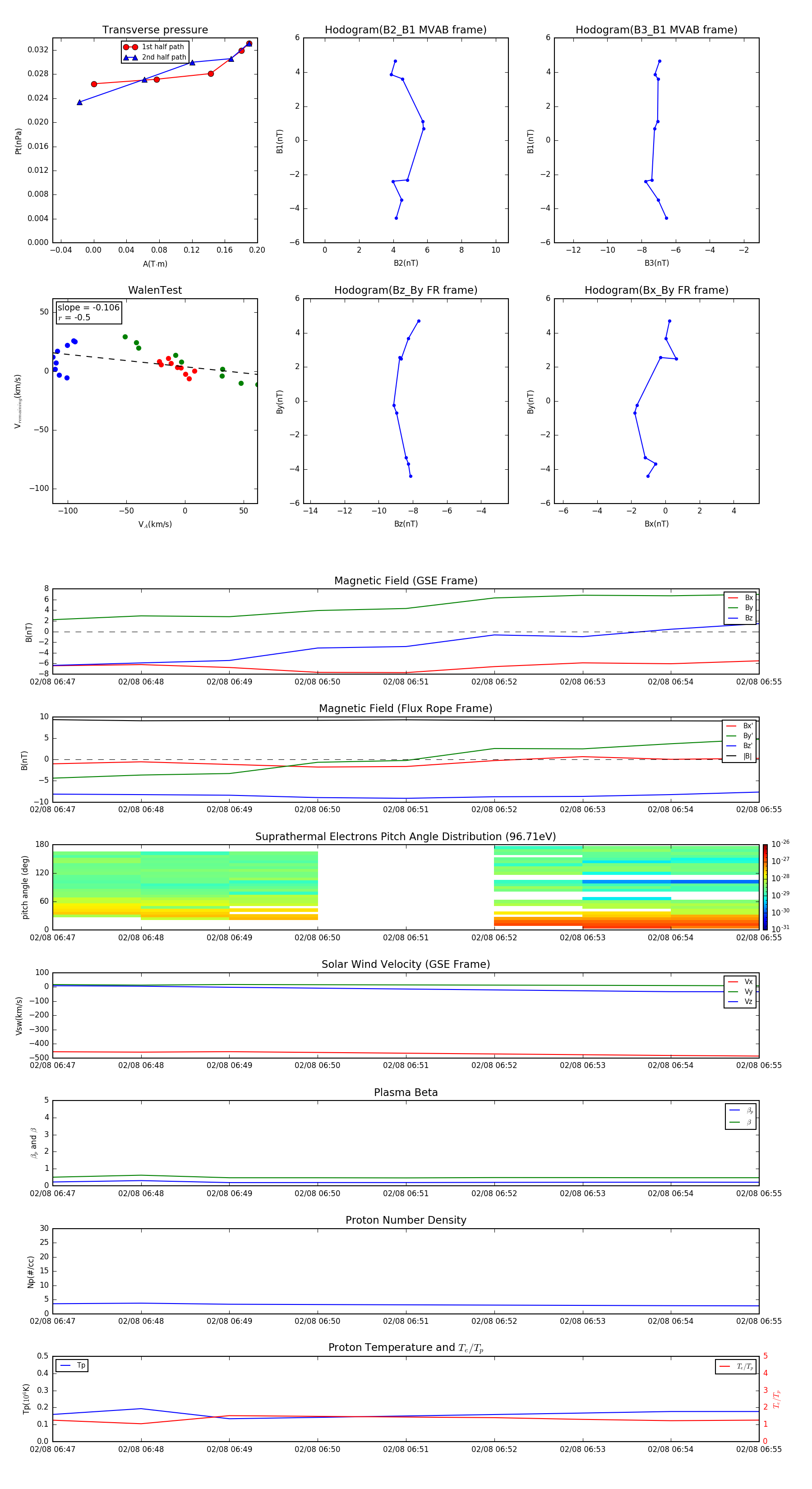812x1489 pixels.
Task: Click the "slope = -0.106" annotation
Action: pos(88,308)
